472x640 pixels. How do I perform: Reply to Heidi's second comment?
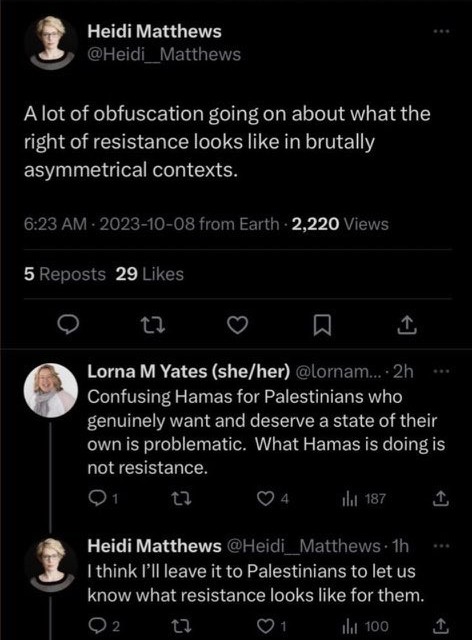[104, 626]
